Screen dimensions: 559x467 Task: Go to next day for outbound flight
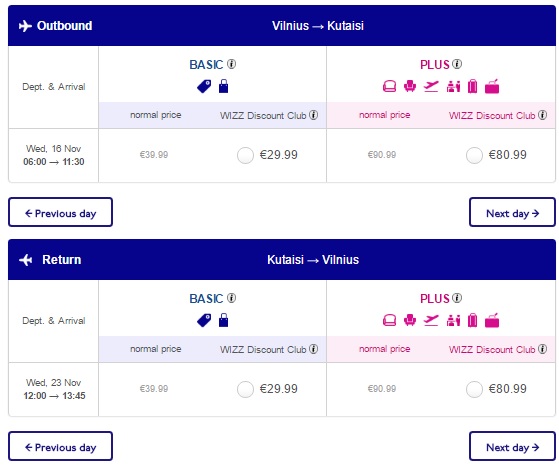pos(512,212)
